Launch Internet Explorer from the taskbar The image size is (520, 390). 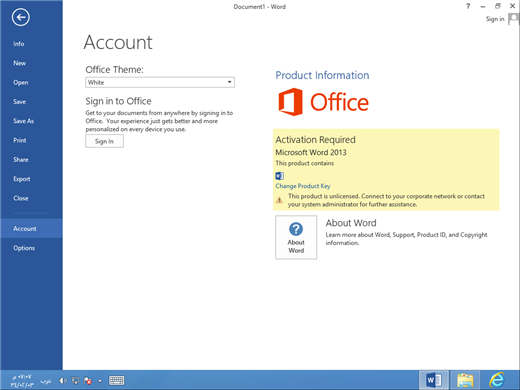(x=497, y=380)
